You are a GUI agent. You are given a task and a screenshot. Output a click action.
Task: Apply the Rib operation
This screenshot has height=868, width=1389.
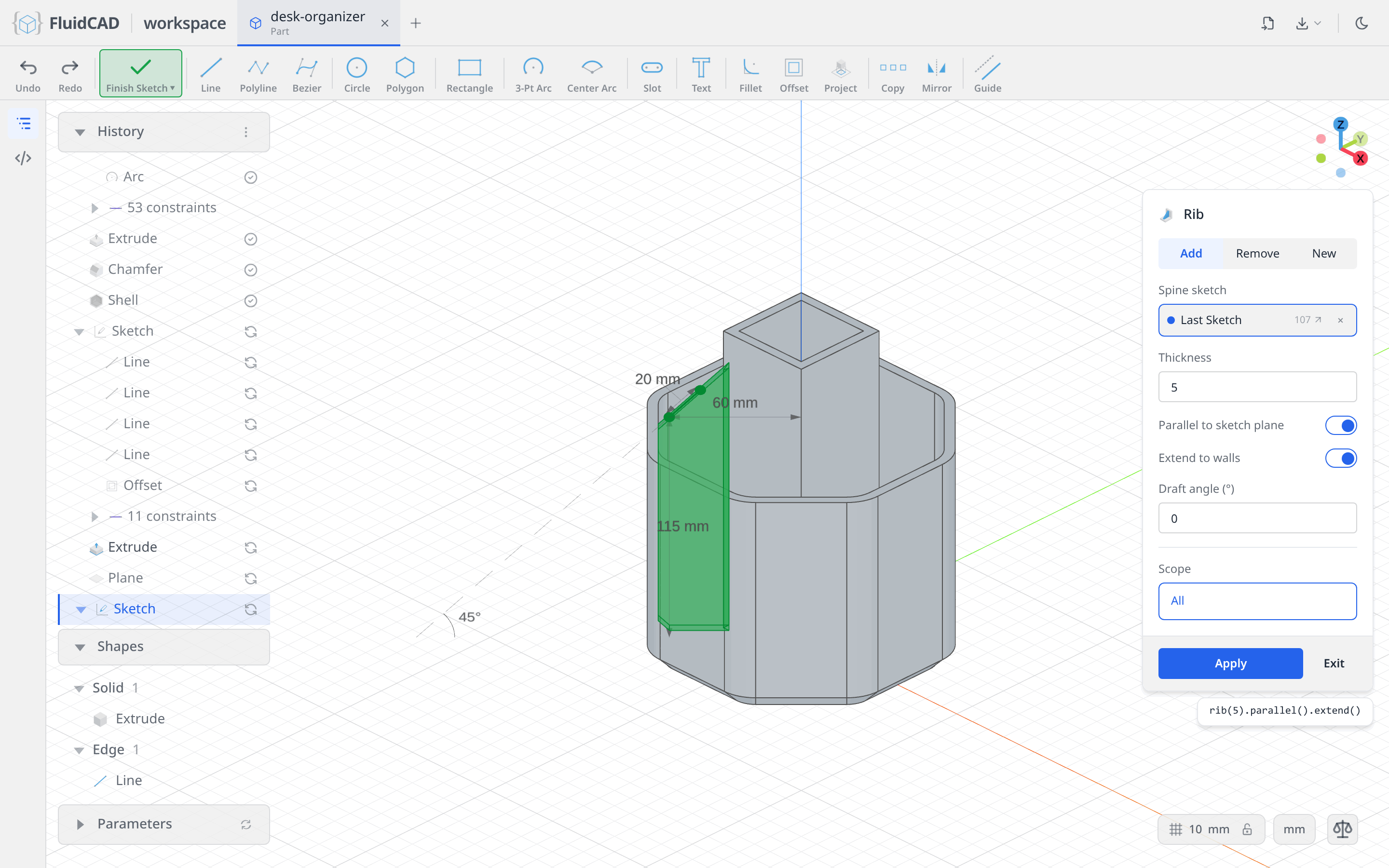point(1230,663)
